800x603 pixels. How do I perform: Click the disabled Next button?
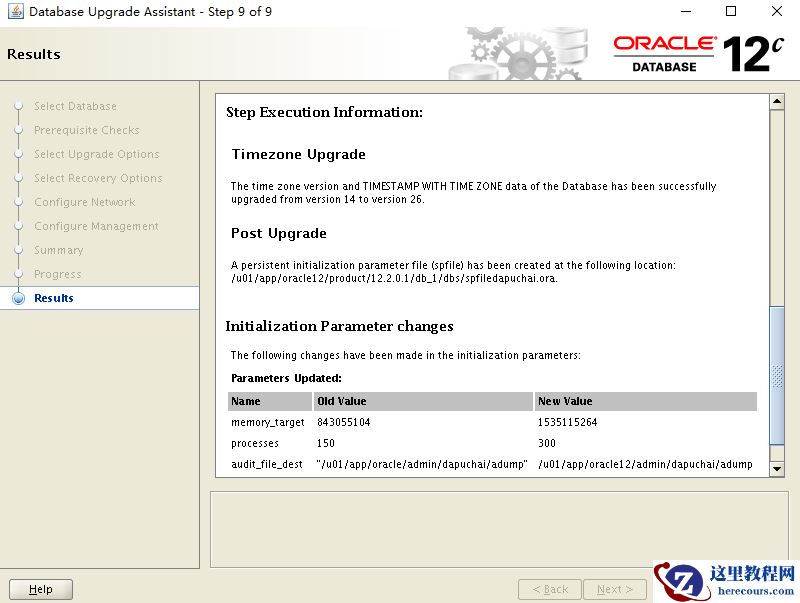pos(615,589)
